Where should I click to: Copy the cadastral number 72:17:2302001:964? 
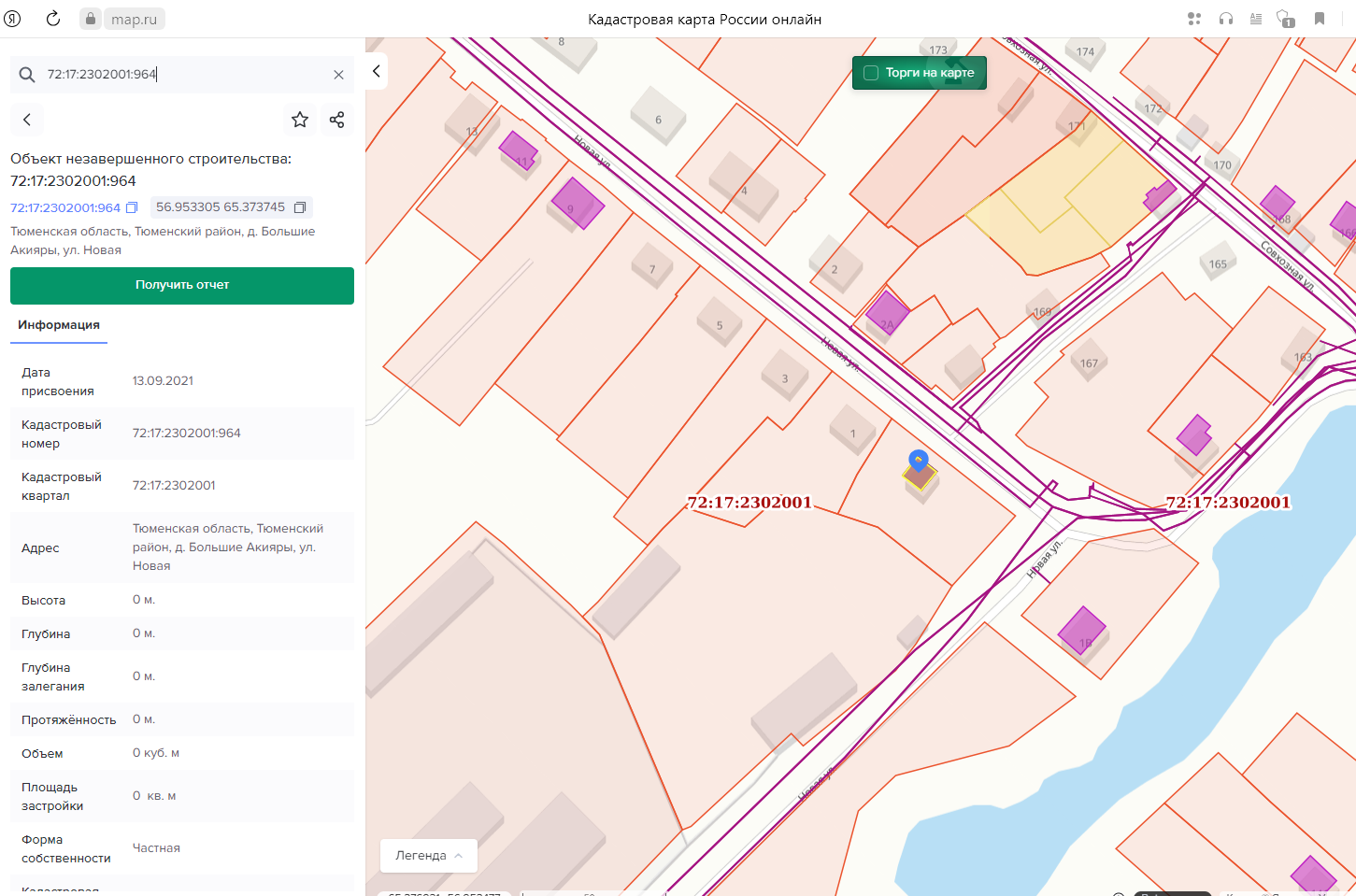click(x=132, y=207)
